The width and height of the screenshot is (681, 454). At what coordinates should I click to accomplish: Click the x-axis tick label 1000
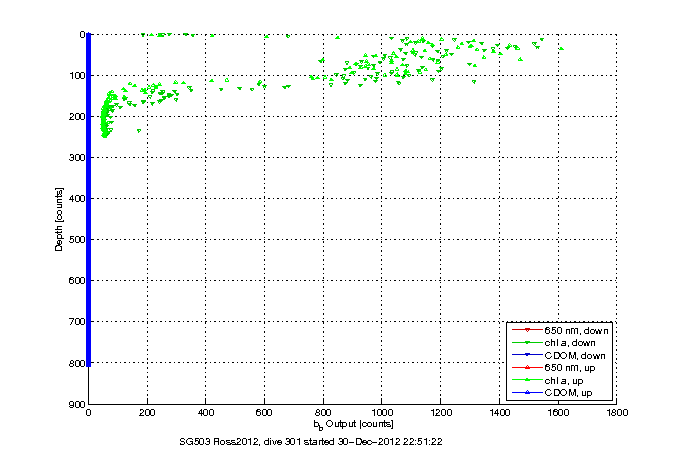click(382, 412)
